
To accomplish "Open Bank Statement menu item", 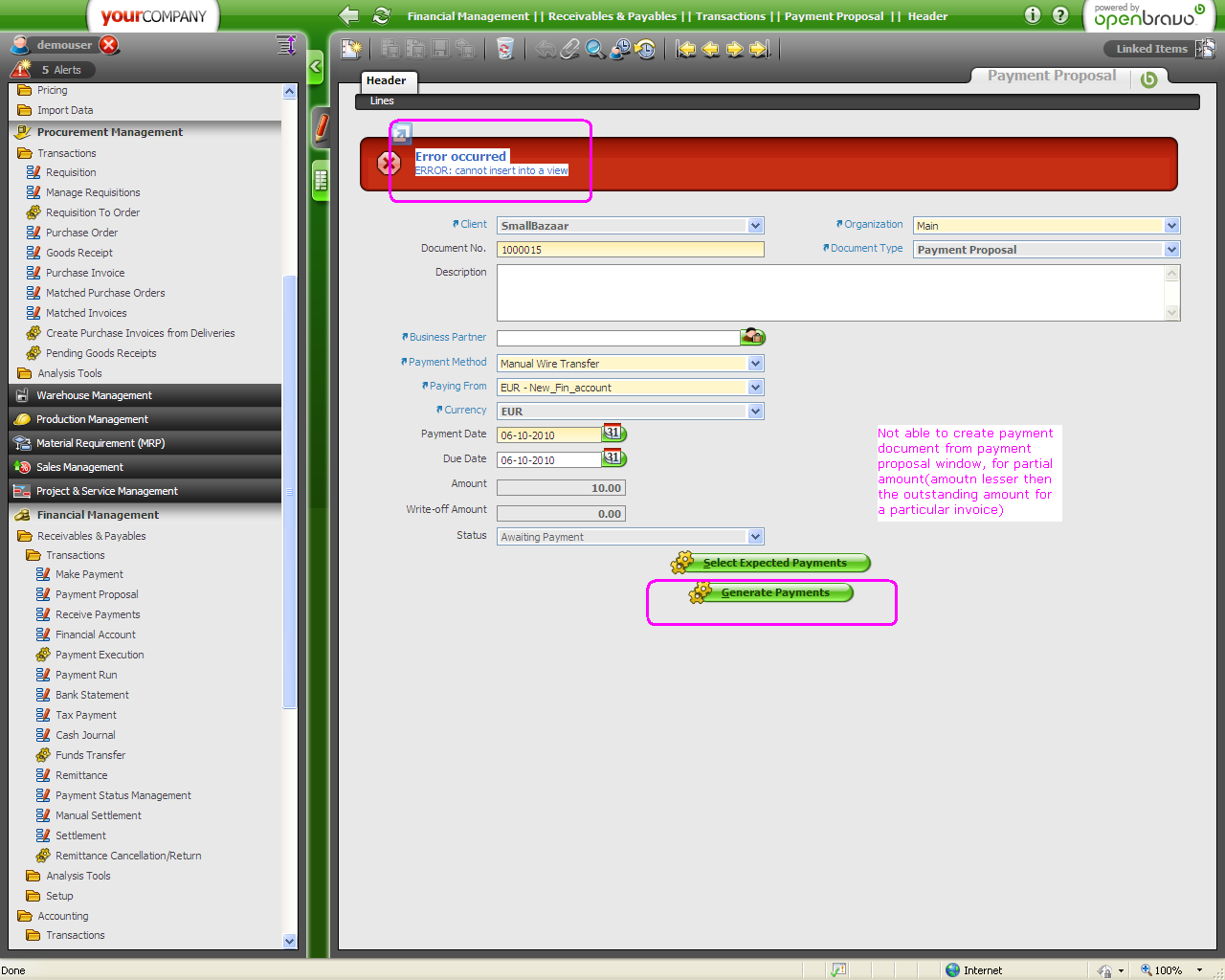I will [x=92, y=695].
